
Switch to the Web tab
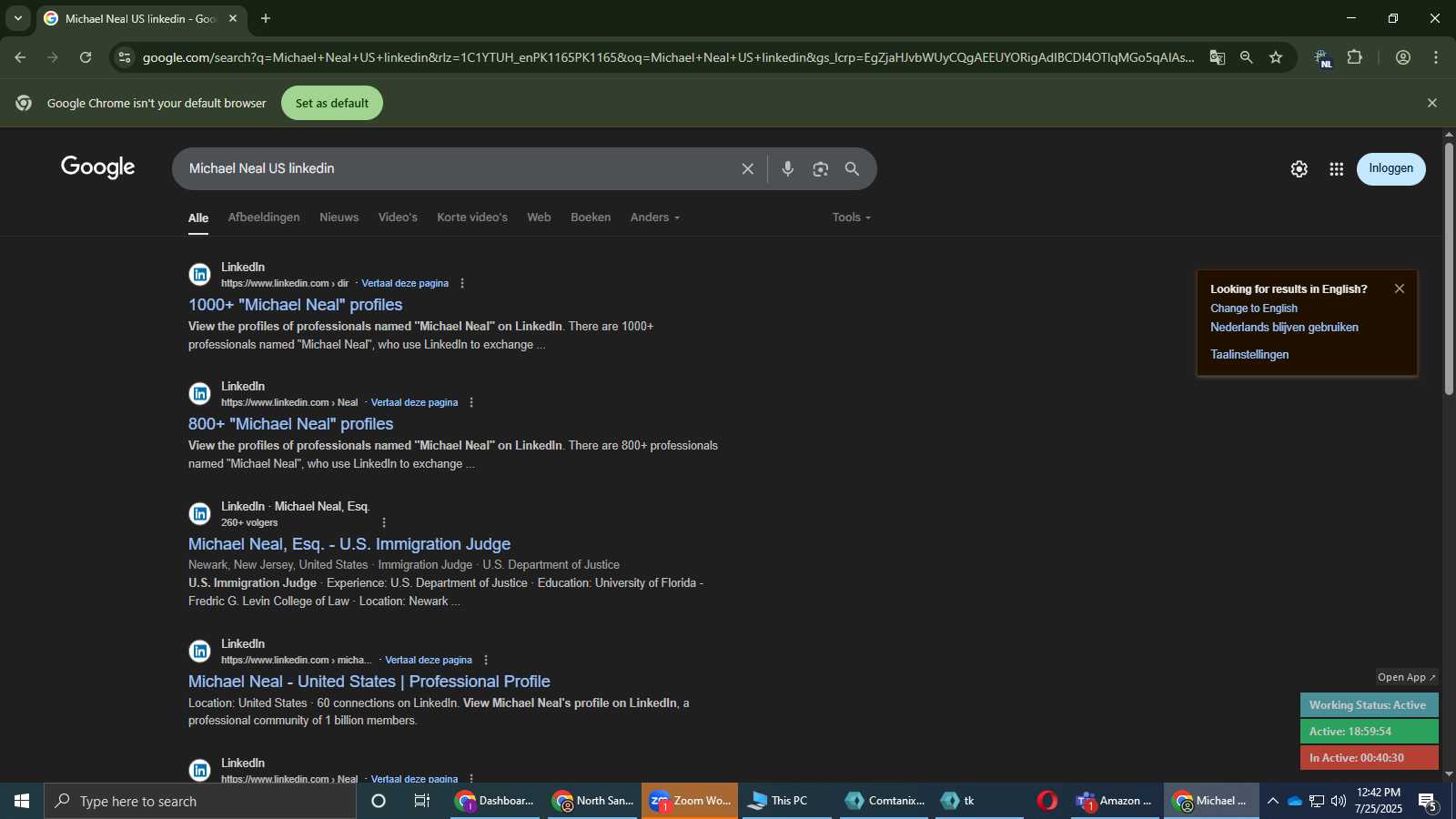[x=539, y=217]
